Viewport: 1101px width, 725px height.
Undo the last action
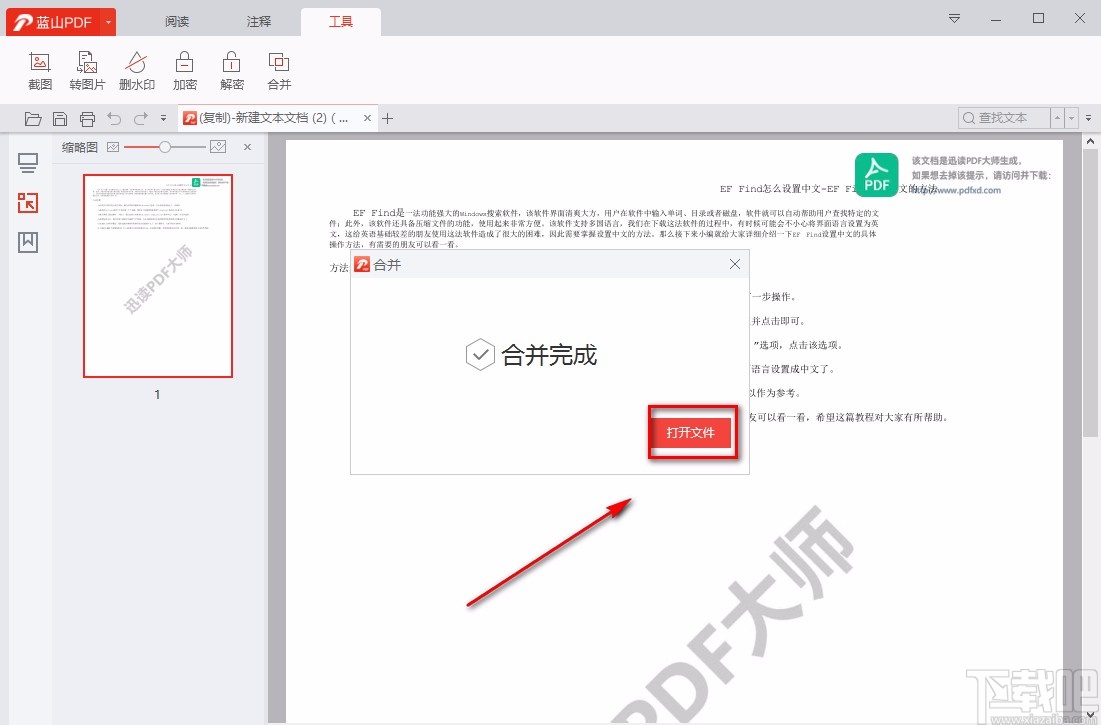click(114, 119)
